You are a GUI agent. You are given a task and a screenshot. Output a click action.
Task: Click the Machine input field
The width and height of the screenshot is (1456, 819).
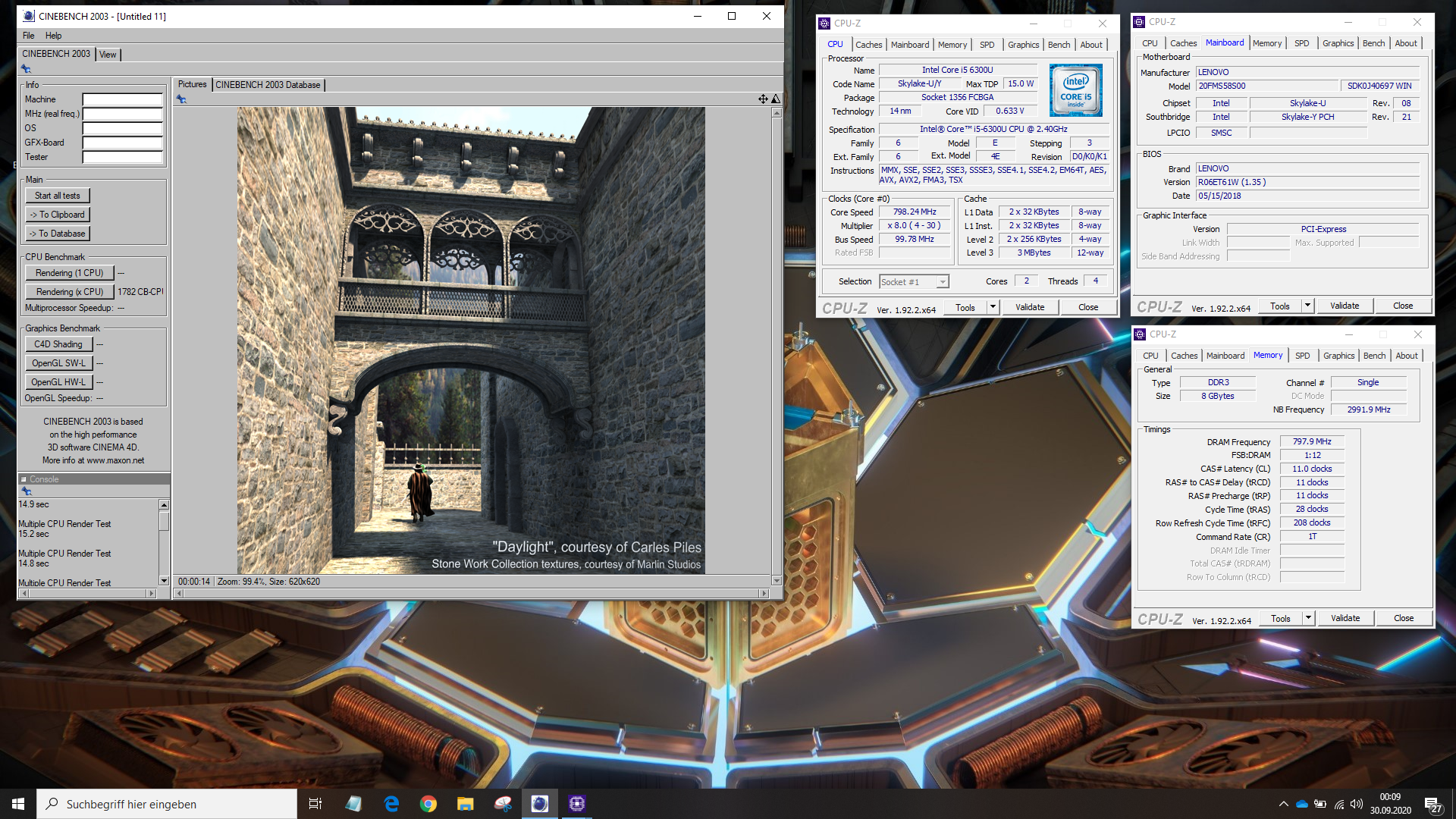point(123,99)
